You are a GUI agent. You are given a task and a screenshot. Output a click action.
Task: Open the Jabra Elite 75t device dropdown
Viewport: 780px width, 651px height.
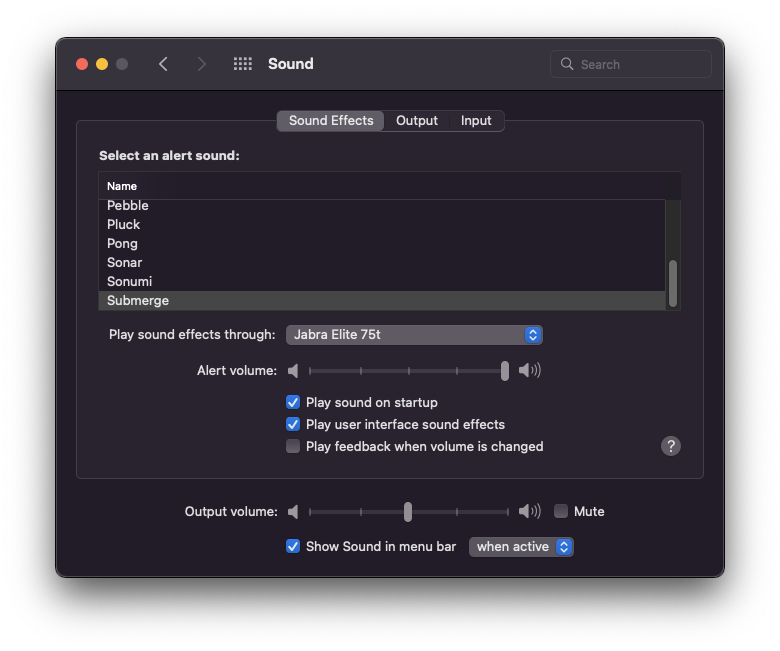(414, 335)
